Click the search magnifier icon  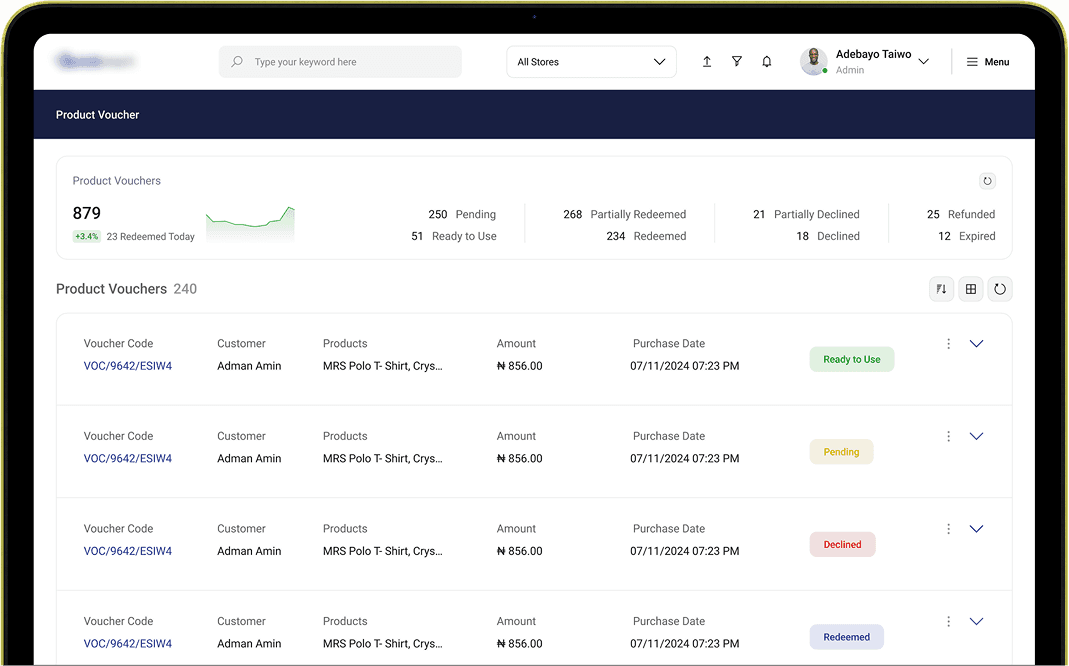237,61
